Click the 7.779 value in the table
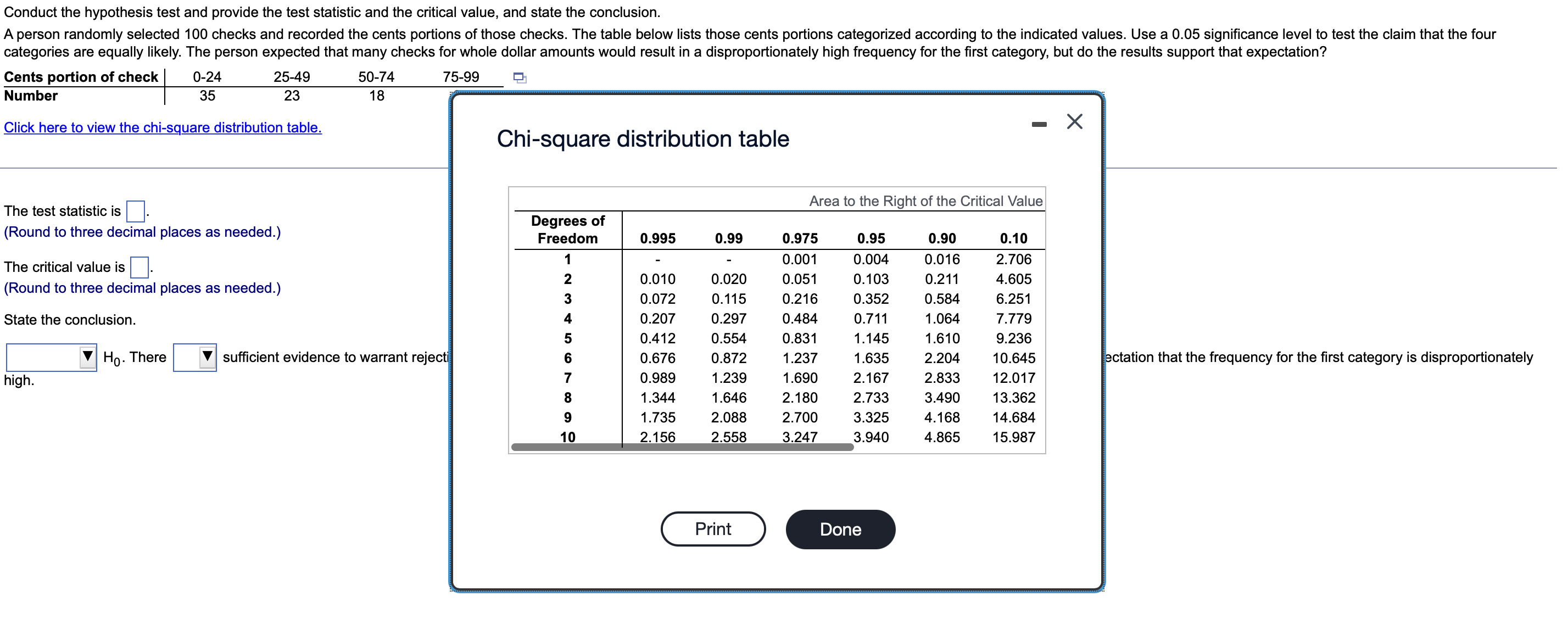The width and height of the screenshot is (1568, 635). pyautogui.click(x=1015, y=318)
